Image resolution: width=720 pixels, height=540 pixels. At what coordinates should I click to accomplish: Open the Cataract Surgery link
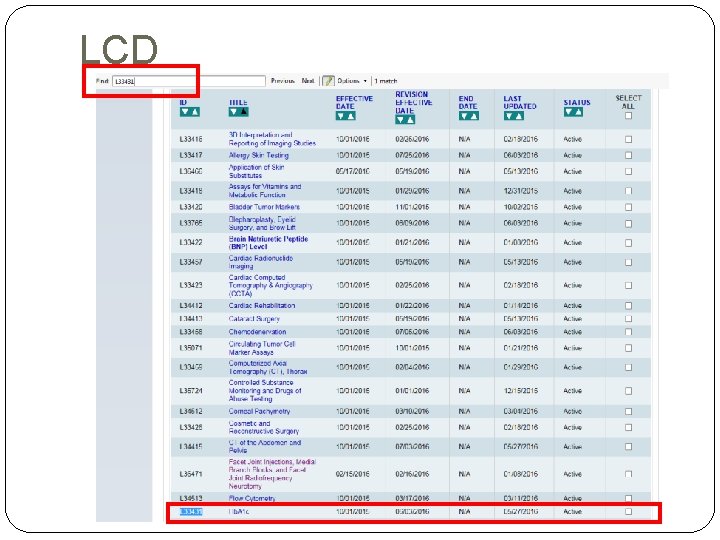tap(254, 319)
